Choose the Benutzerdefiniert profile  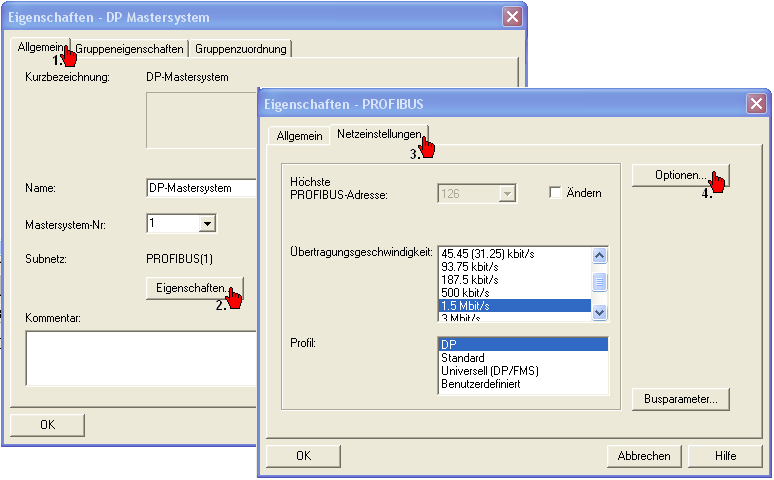point(523,384)
